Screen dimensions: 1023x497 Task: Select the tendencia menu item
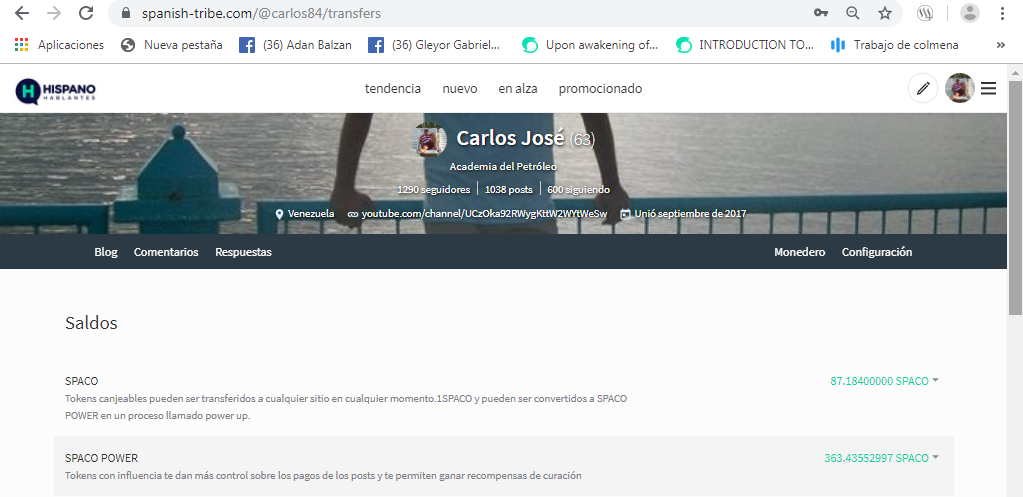393,89
